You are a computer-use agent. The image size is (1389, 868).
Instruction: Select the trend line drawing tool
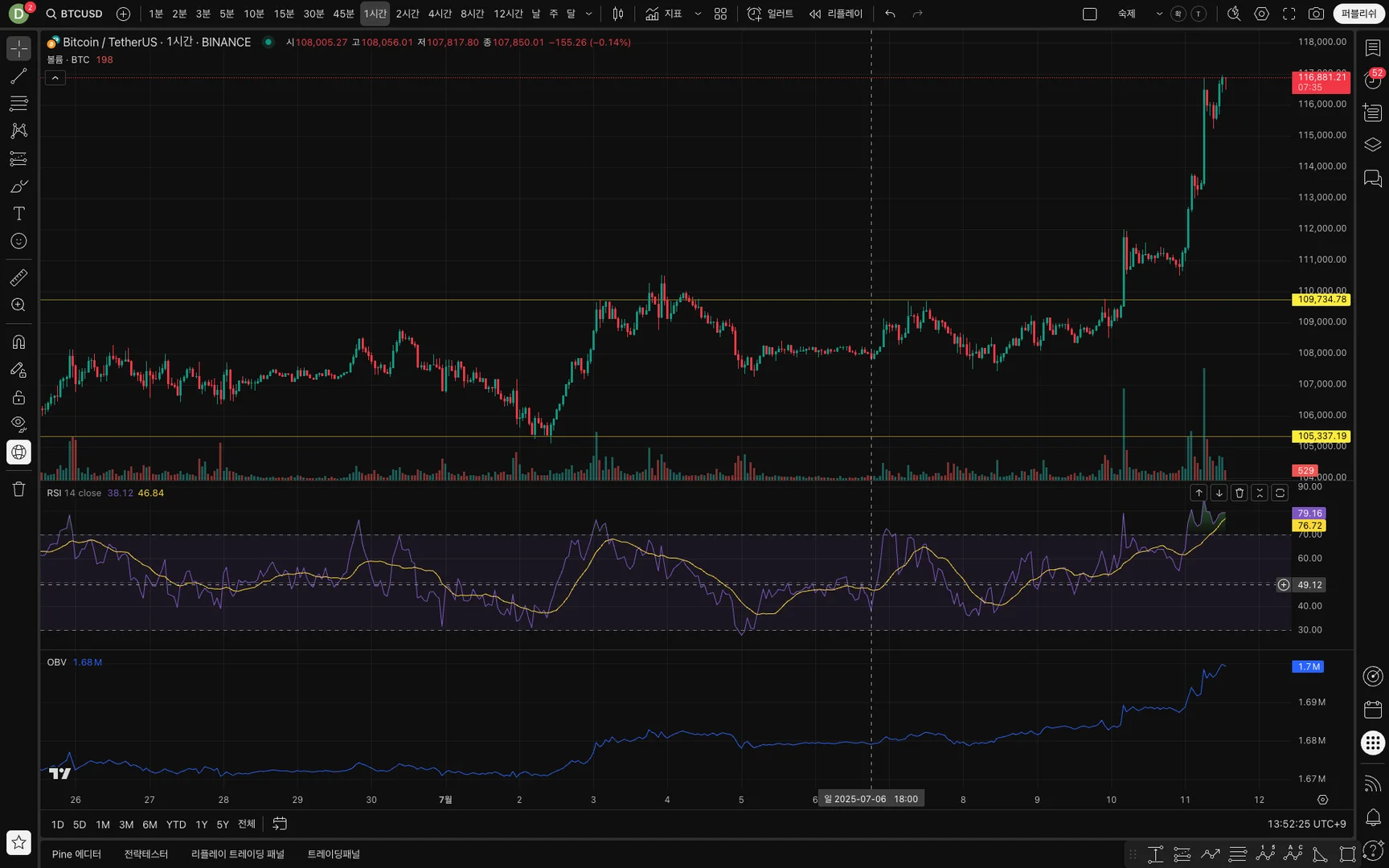pyautogui.click(x=18, y=76)
